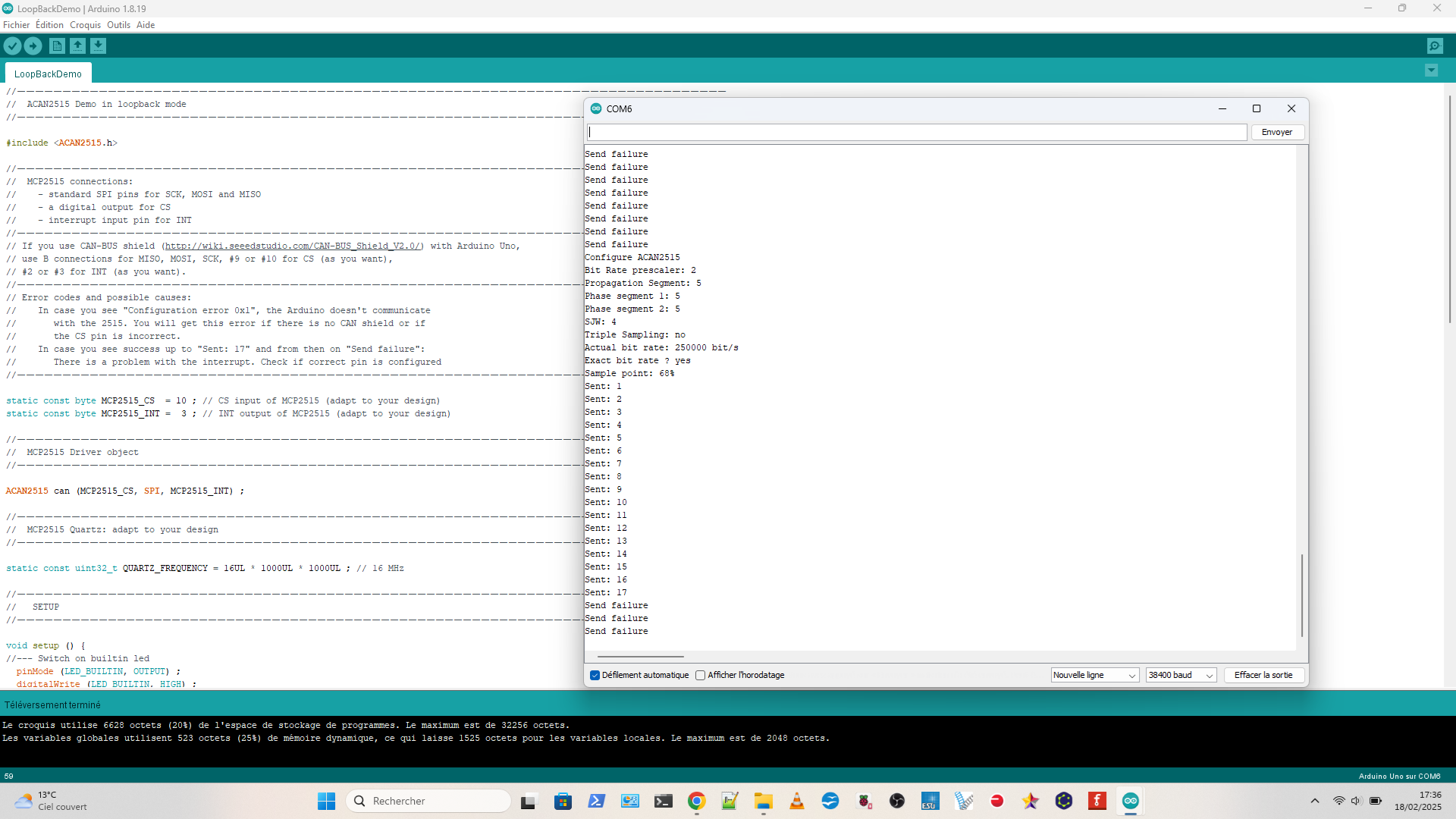Screen dimensions: 1456x819
Task: Create a new sketch with the New icon
Action: (57, 46)
